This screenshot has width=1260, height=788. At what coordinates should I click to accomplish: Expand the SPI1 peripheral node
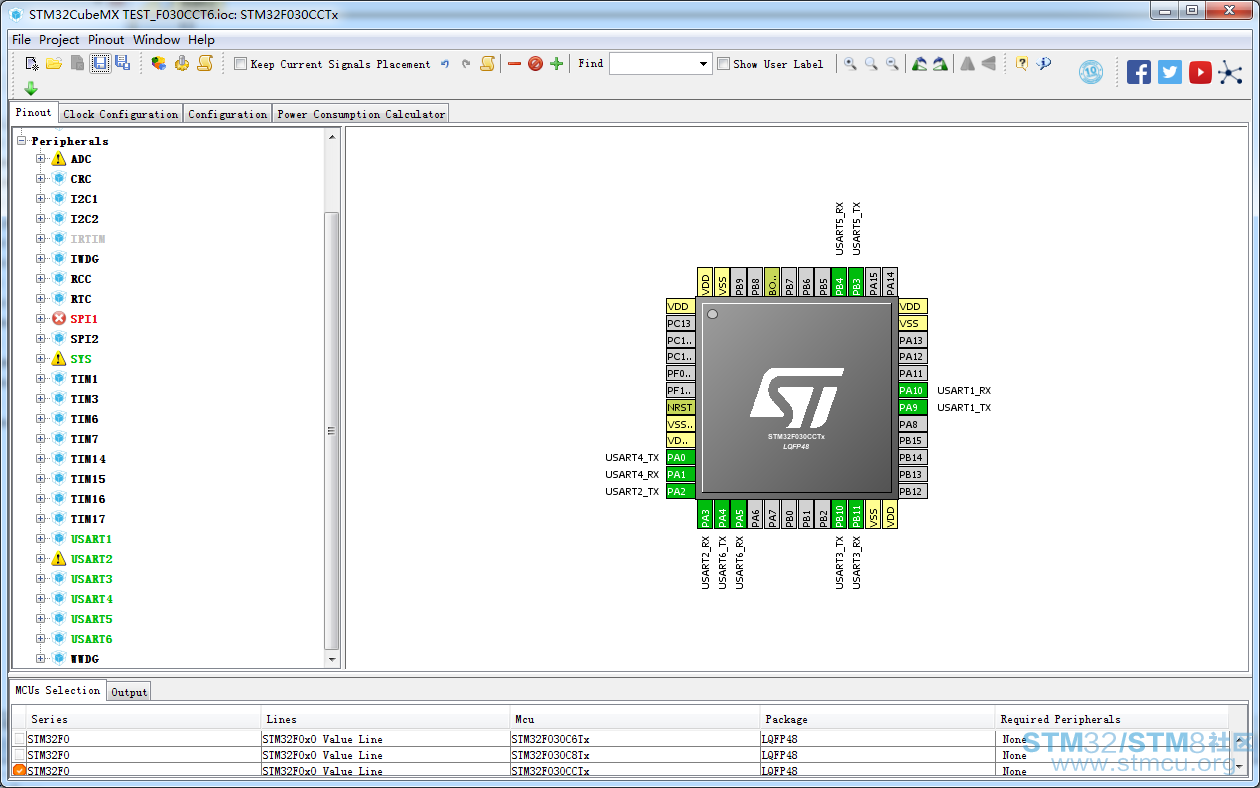[41, 319]
